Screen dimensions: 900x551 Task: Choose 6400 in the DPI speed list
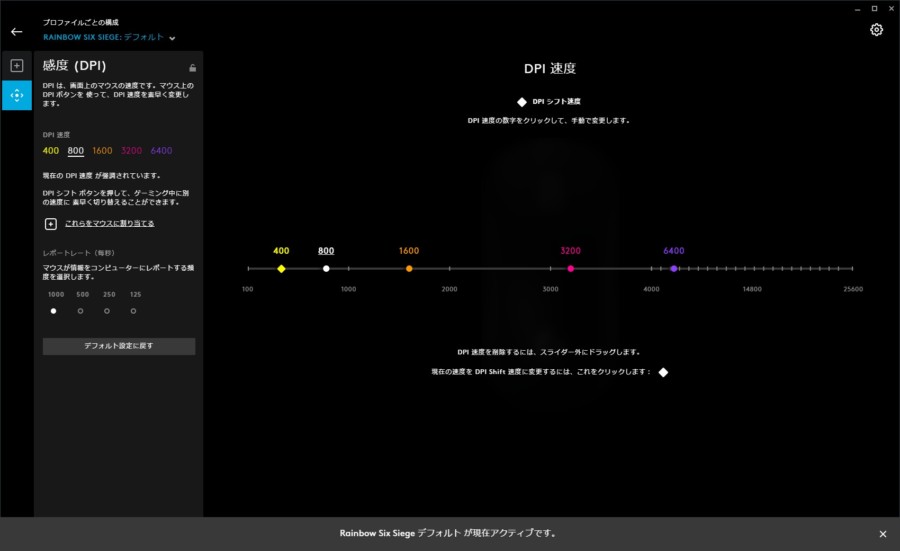161,151
